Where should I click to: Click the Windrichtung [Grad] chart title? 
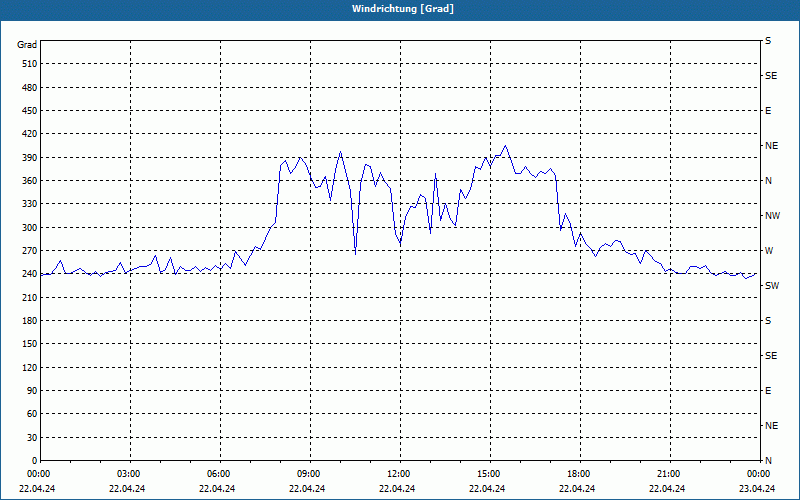click(400, 9)
